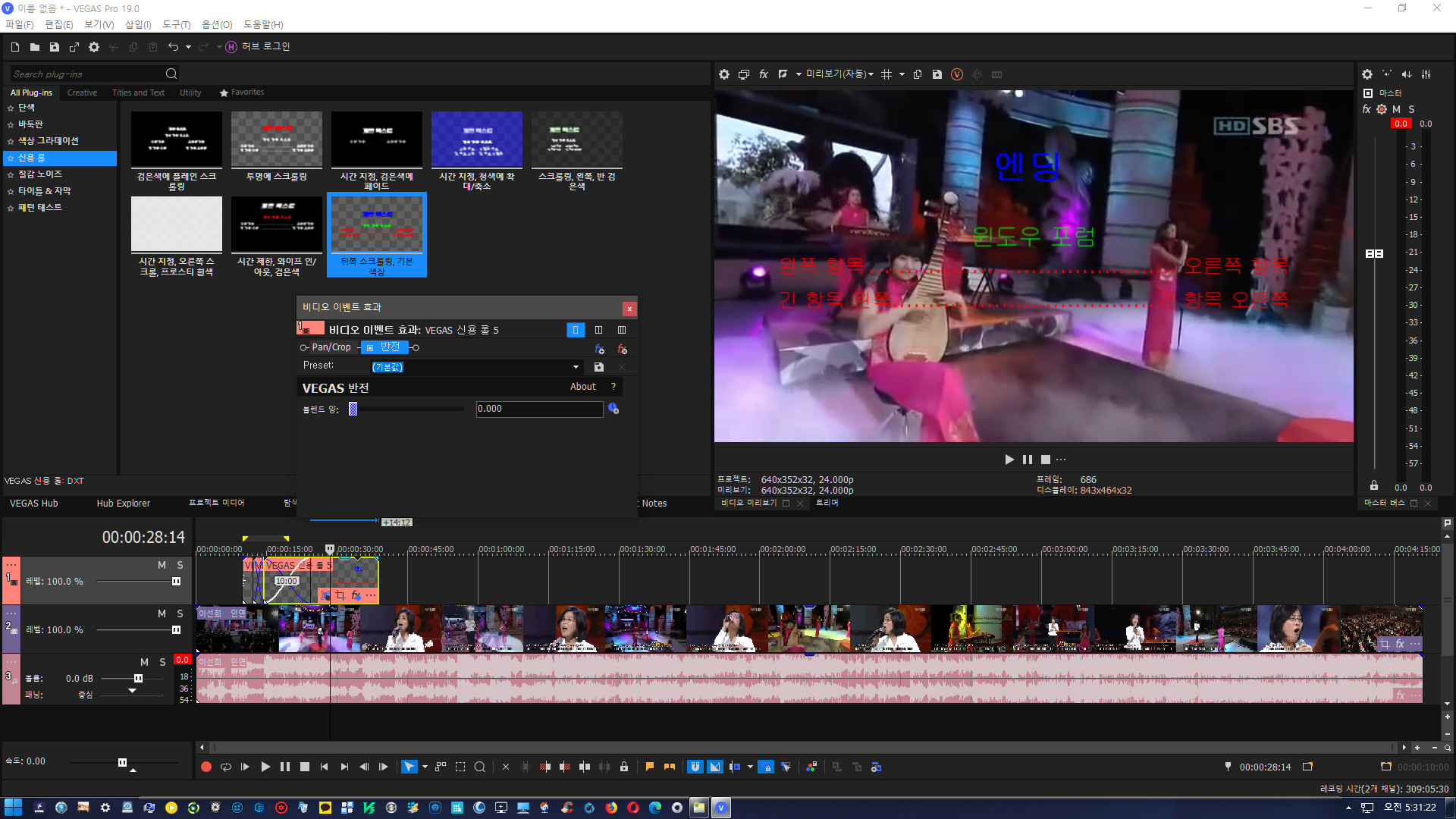Viewport: 1456px width, 819px height.
Task: Click the Search plug-ins field
Action: click(87, 74)
